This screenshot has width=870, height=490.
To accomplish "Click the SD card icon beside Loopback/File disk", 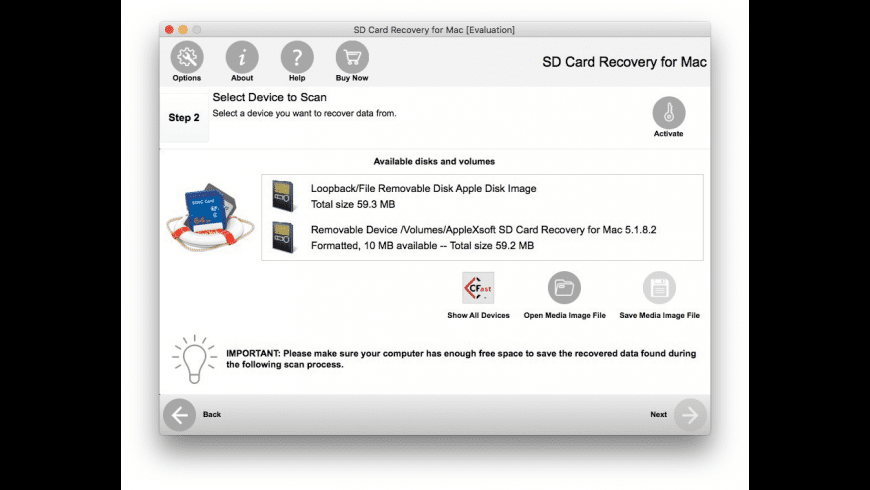I will (x=283, y=196).
